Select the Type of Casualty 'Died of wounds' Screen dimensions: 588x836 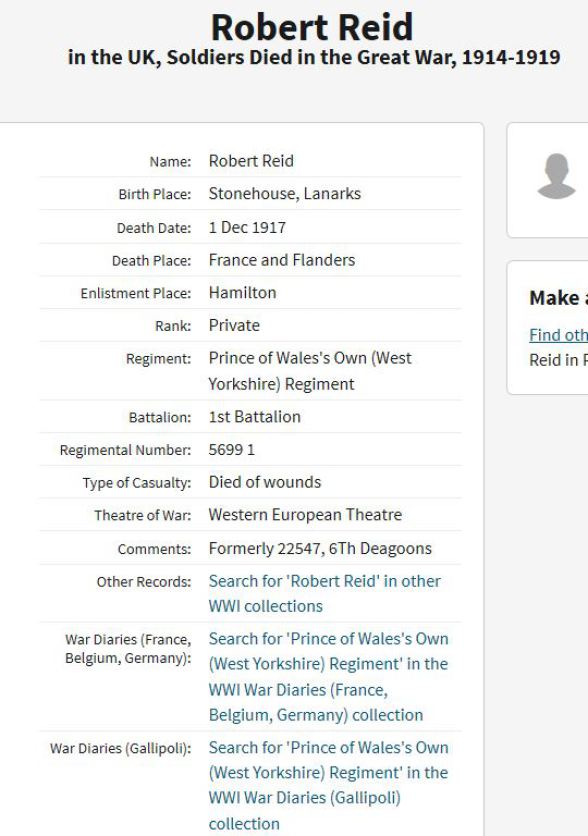(x=264, y=482)
